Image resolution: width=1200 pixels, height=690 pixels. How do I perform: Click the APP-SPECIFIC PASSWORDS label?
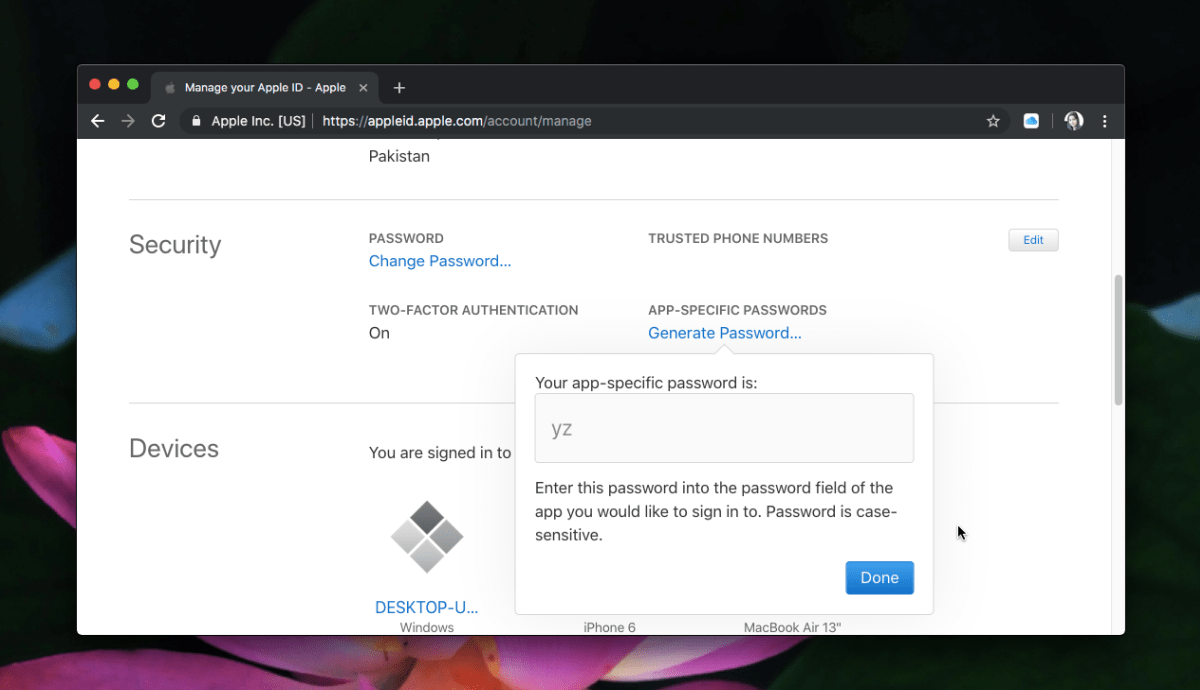[x=738, y=310]
